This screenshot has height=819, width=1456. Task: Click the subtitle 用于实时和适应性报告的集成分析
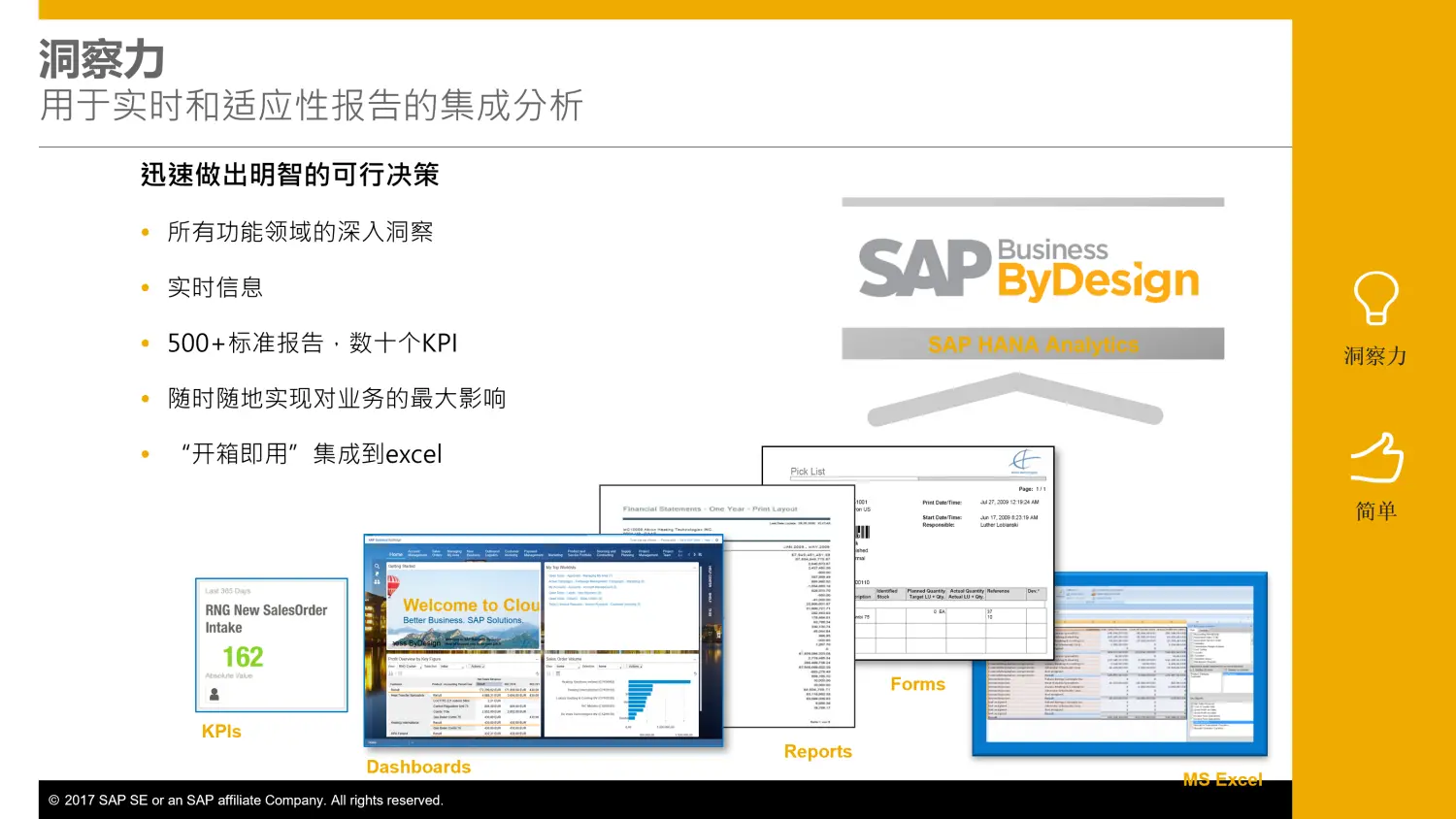312,105
